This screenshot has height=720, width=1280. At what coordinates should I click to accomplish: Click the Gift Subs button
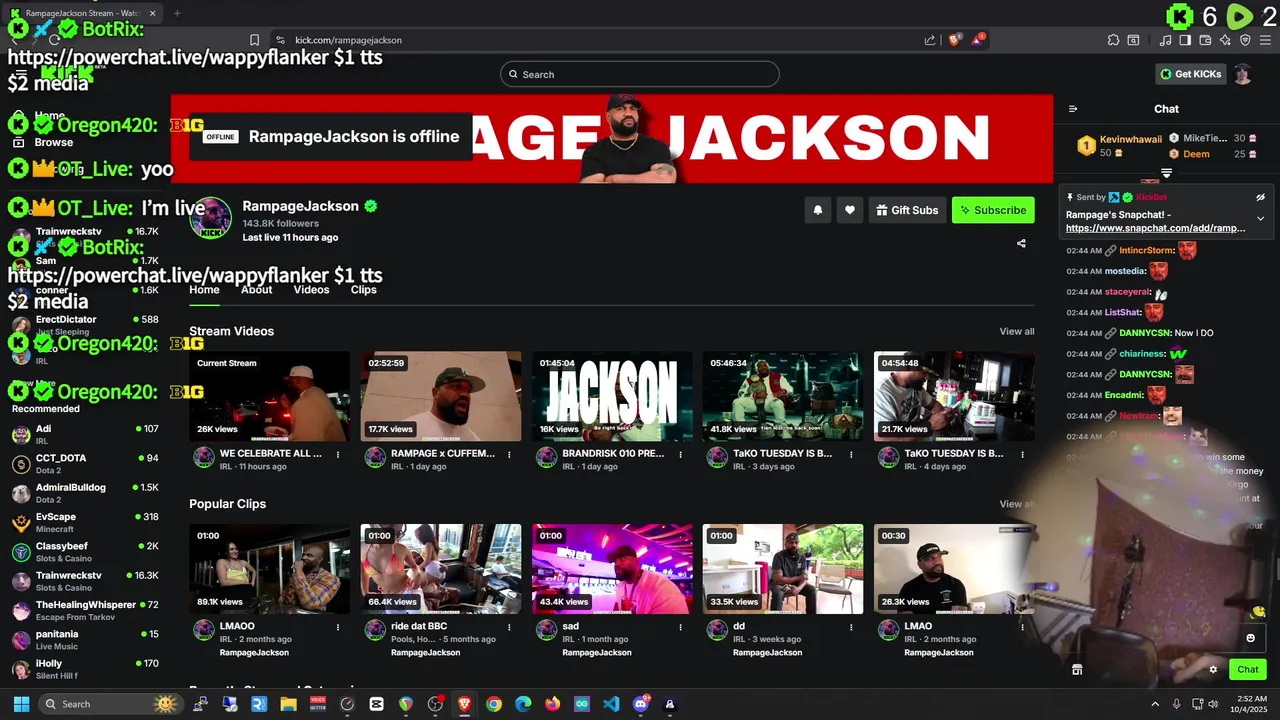[x=907, y=210]
